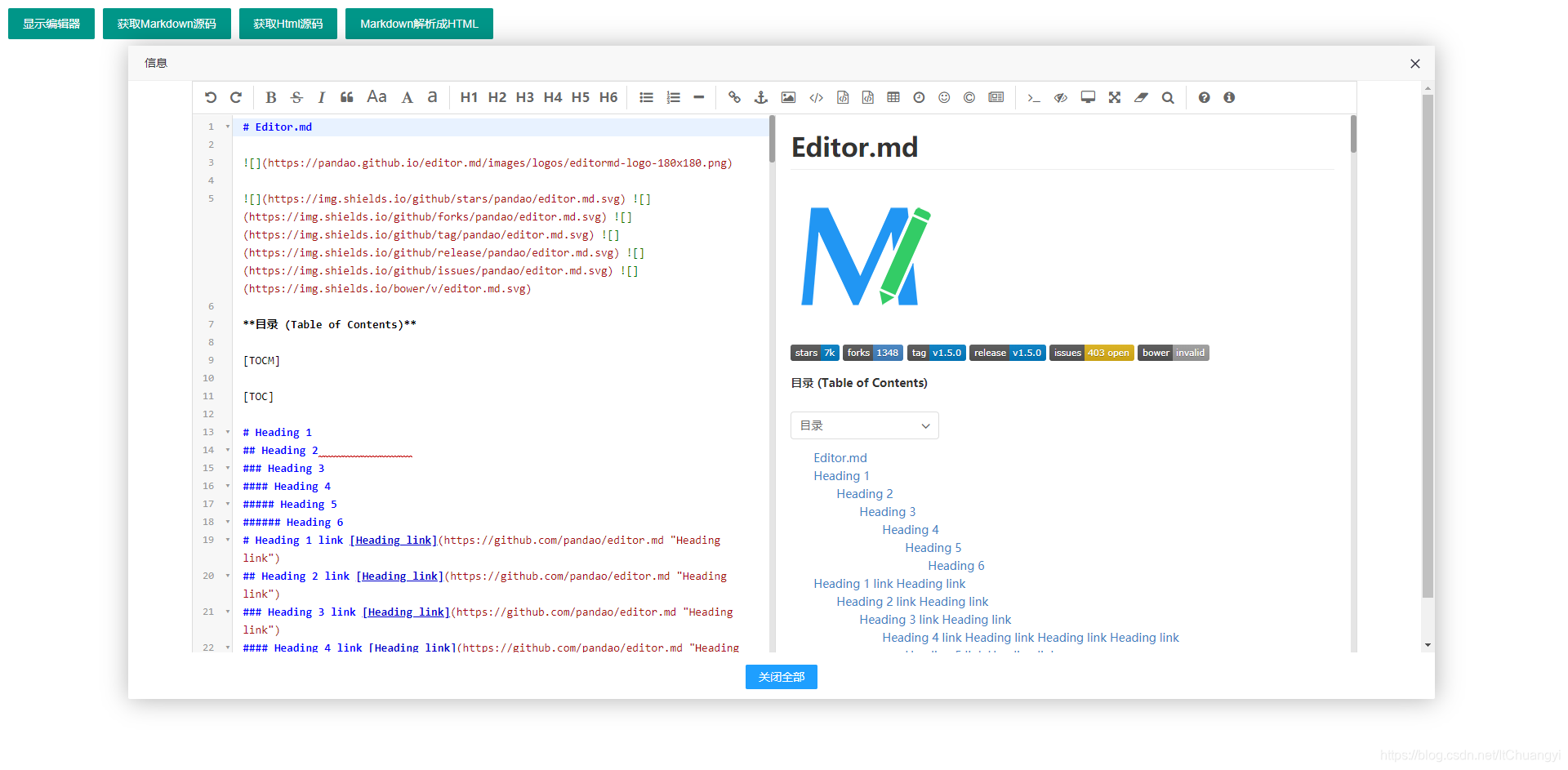Insert preformatted text block
The height and width of the screenshot is (770, 1568).
[843, 97]
